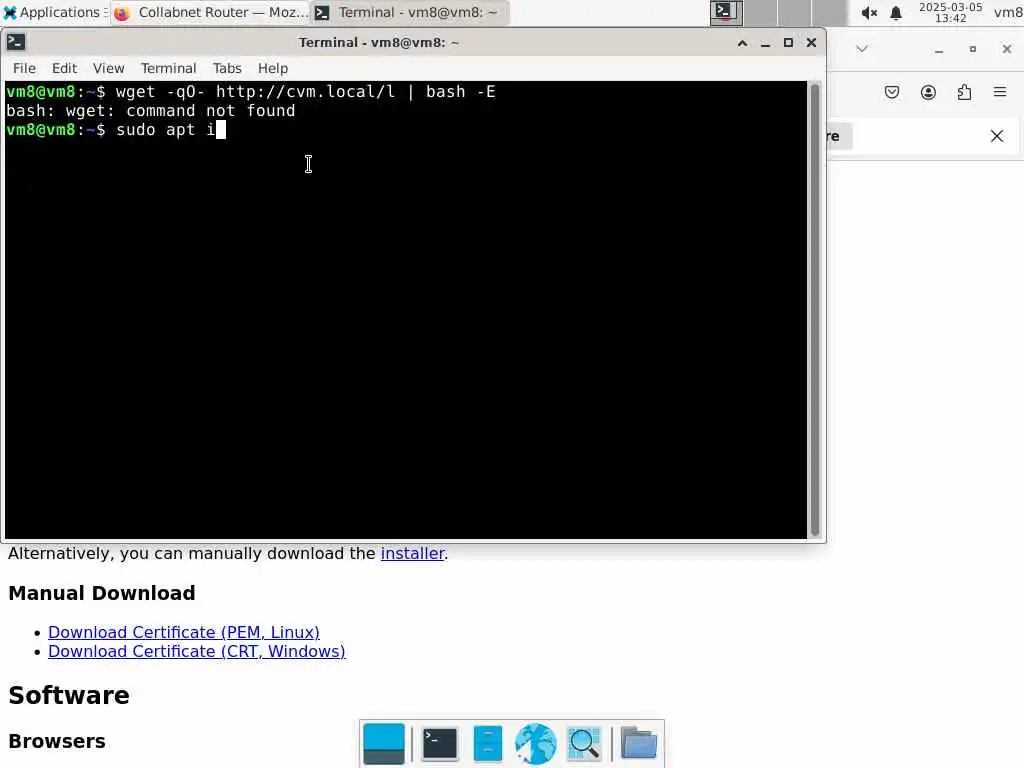Click the terminal vertical scrollbar
This screenshot has width=1024, height=768.
click(x=814, y=310)
